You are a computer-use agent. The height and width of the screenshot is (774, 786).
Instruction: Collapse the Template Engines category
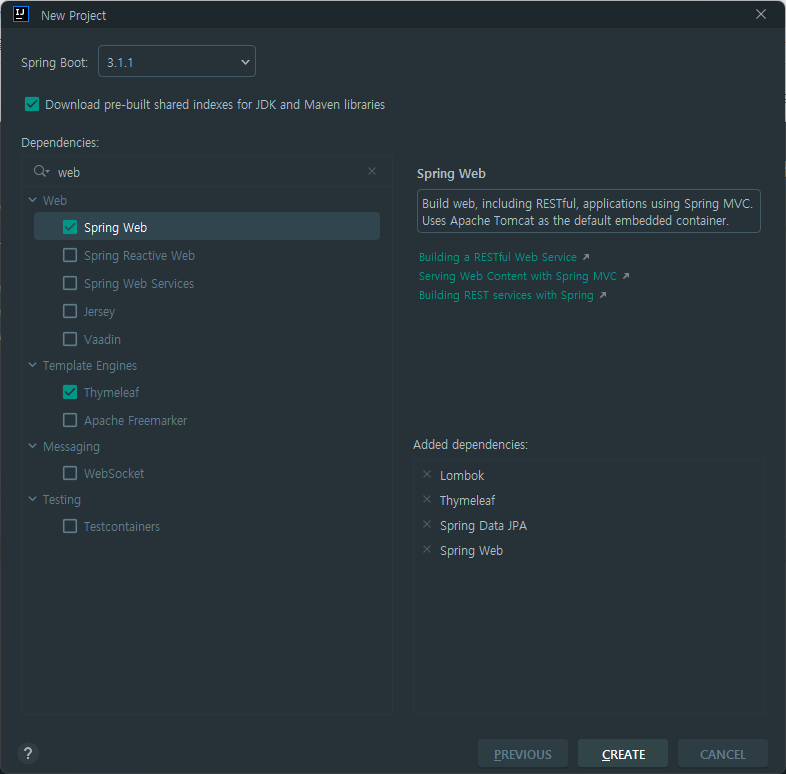click(33, 365)
